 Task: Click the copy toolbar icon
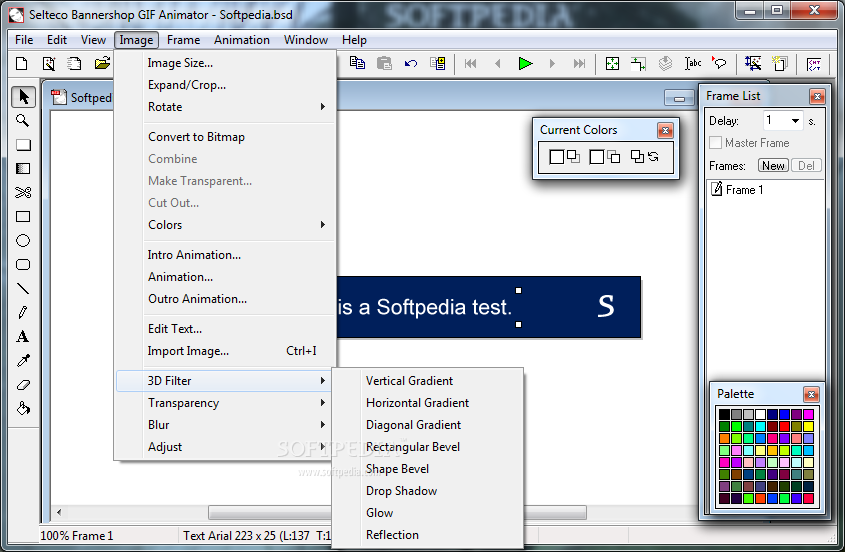tap(357, 63)
